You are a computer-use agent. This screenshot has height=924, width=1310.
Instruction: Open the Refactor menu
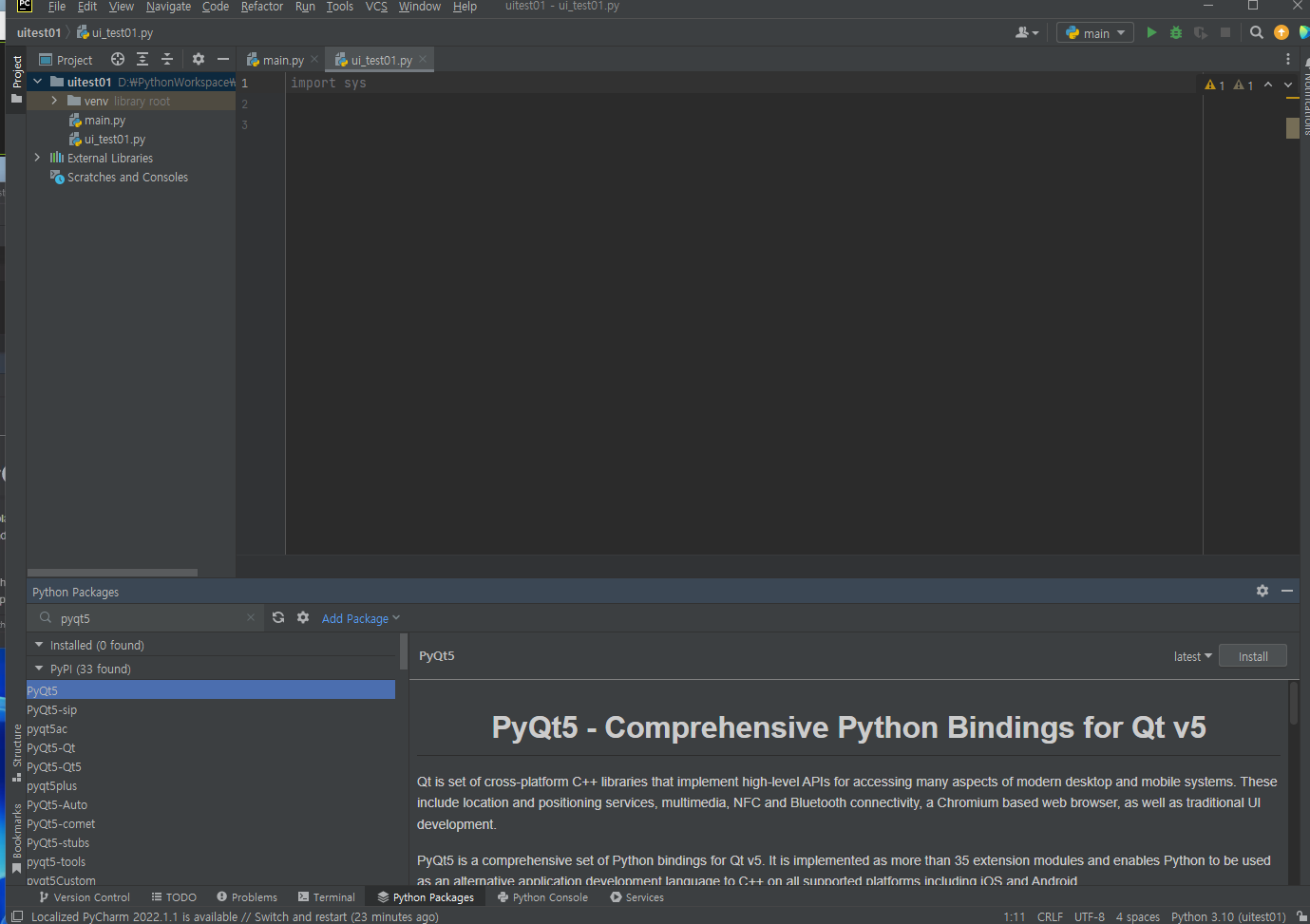tap(262, 7)
